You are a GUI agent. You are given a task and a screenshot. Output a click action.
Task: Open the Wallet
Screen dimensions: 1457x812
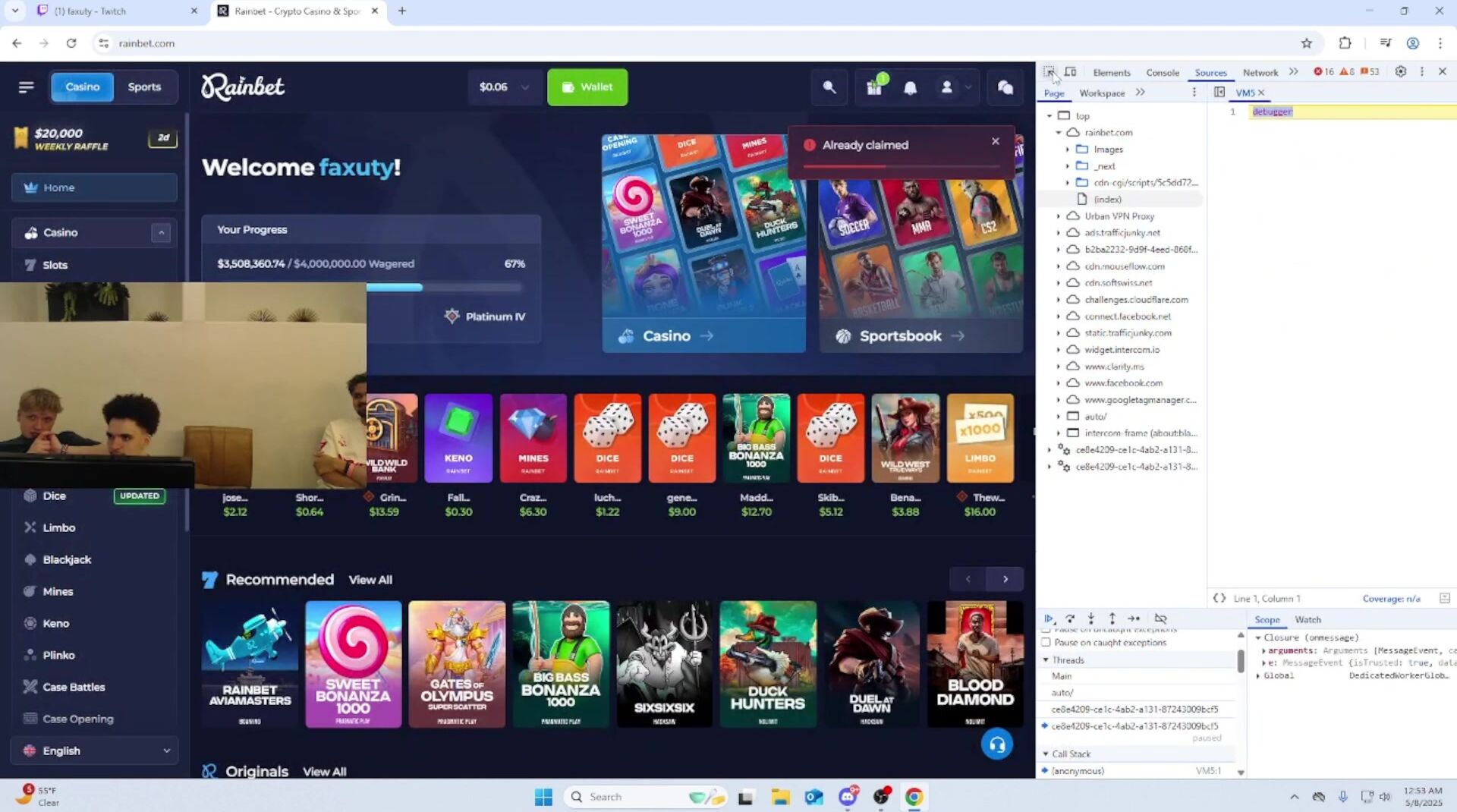[587, 87]
